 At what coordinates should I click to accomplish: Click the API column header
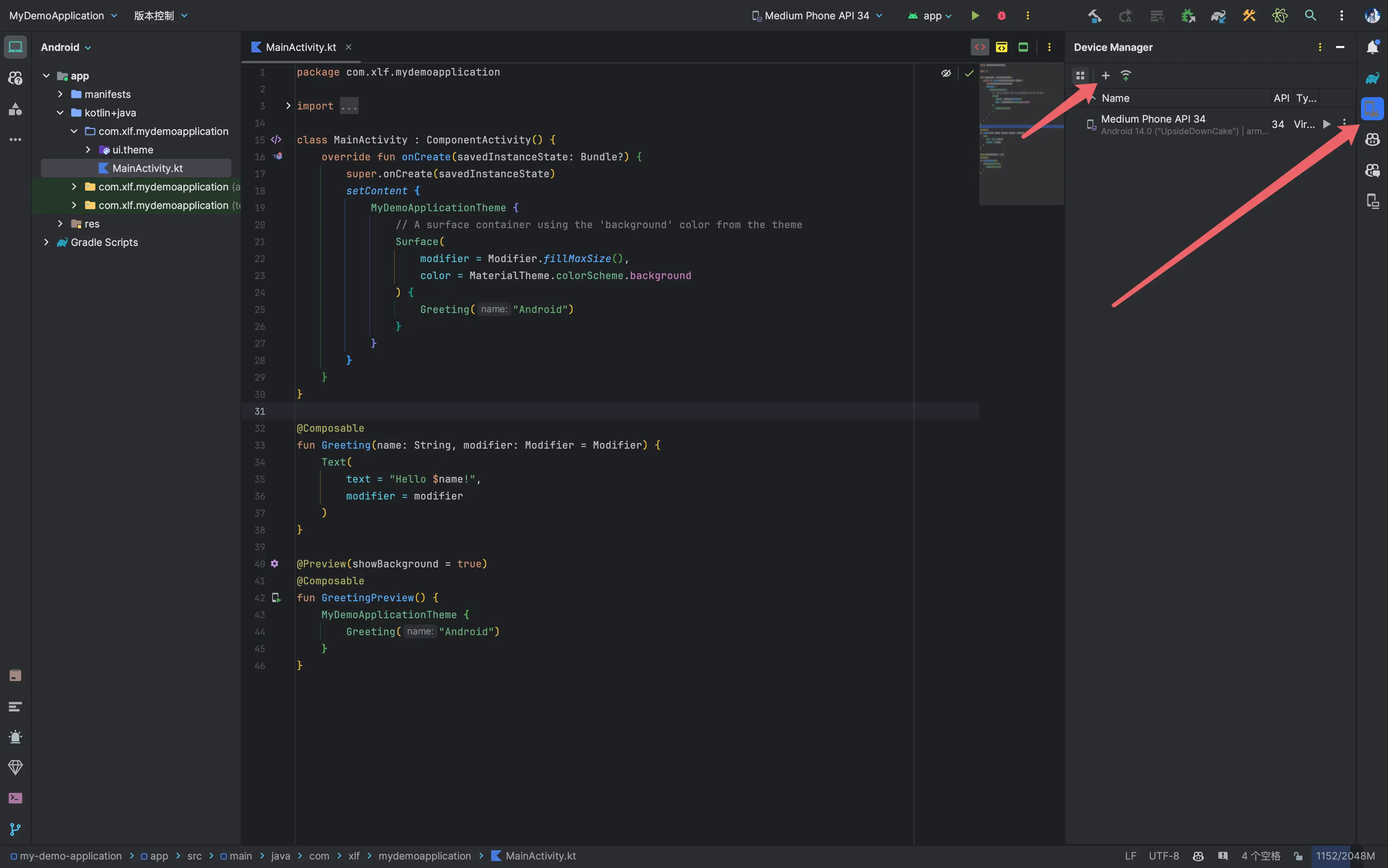[1281, 98]
